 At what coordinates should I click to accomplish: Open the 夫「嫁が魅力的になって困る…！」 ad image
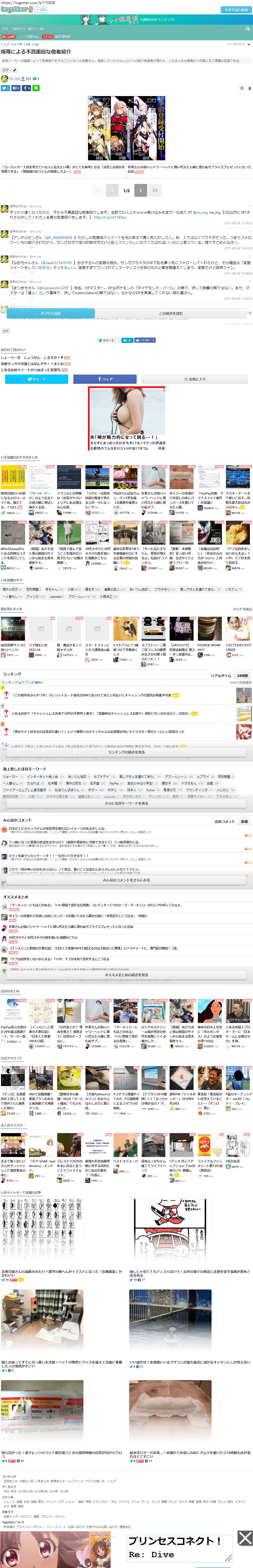(x=126, y=419)
